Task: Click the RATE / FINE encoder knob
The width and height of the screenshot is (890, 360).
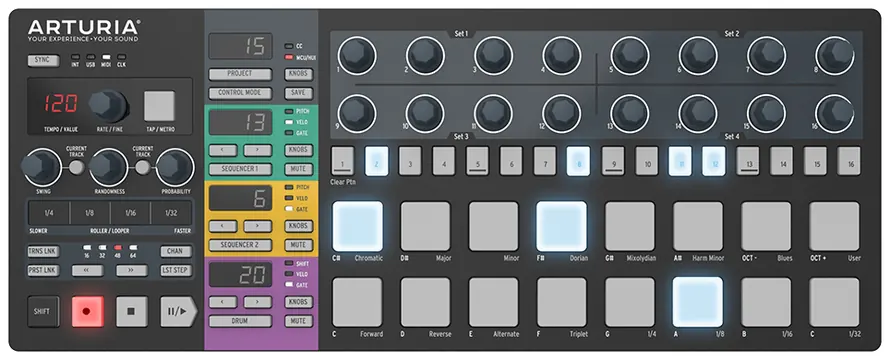Action: click(108, 105)
